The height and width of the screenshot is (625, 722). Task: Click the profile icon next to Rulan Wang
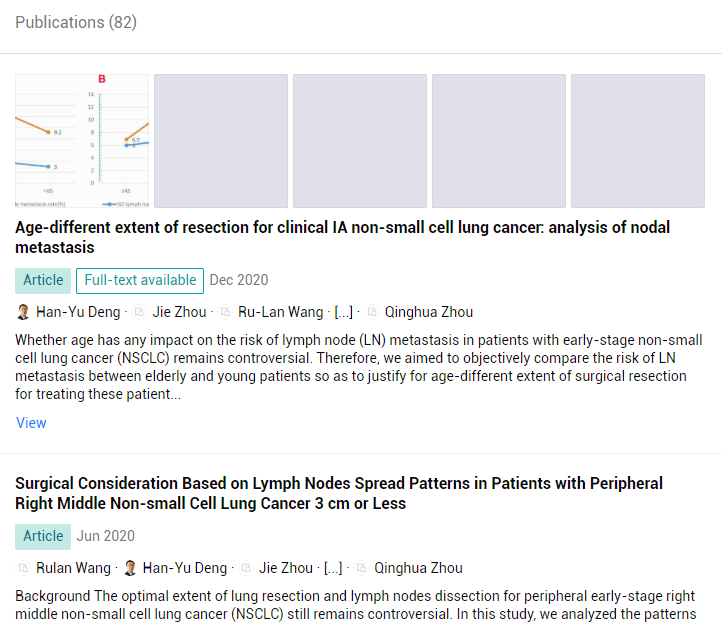tap(24, 568)
